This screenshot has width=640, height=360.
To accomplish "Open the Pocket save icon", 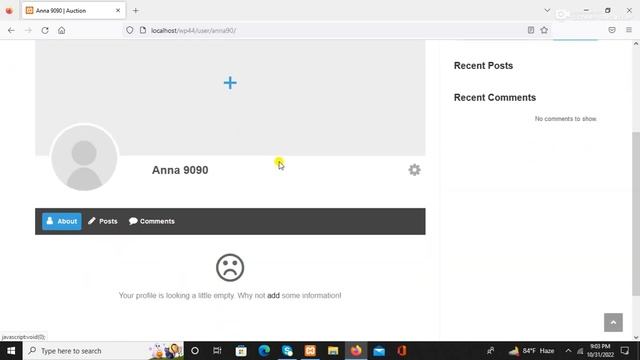I will point(612,30).
